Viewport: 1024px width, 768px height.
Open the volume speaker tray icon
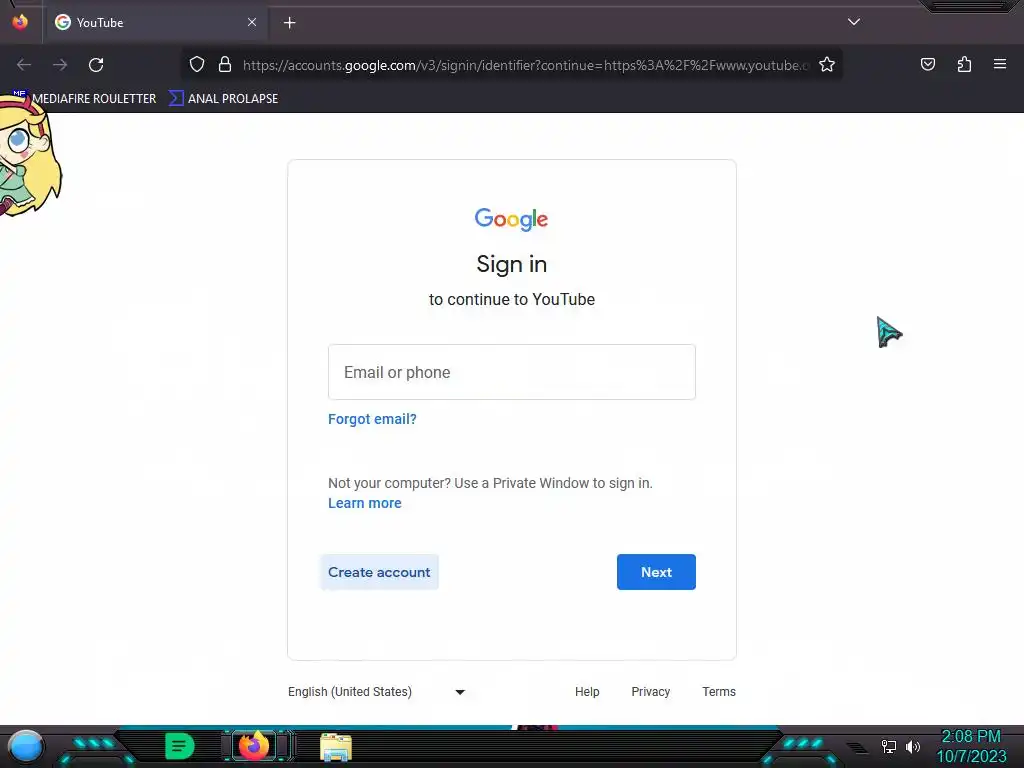[x=913, y=746]
